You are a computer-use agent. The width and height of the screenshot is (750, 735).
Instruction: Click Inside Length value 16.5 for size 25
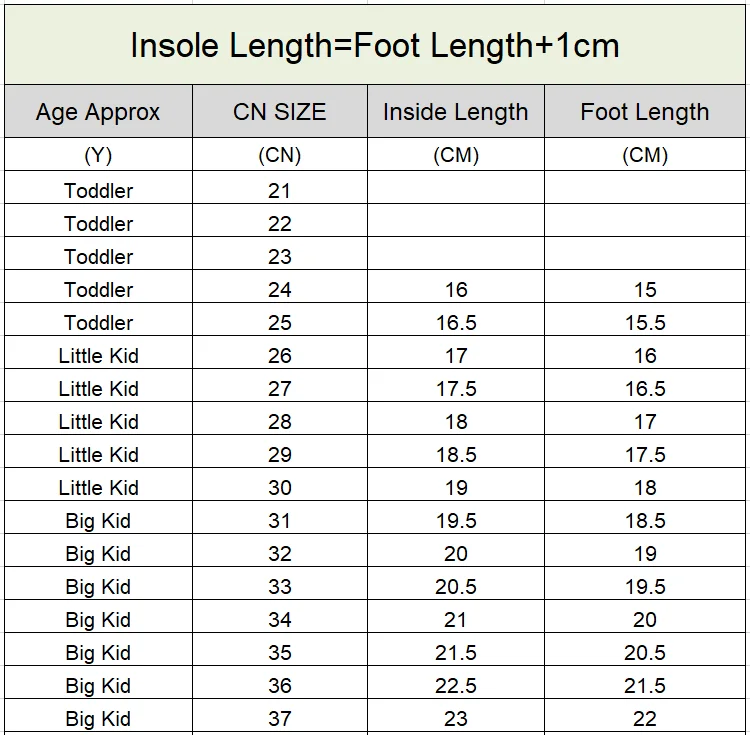tap(456, 322)
